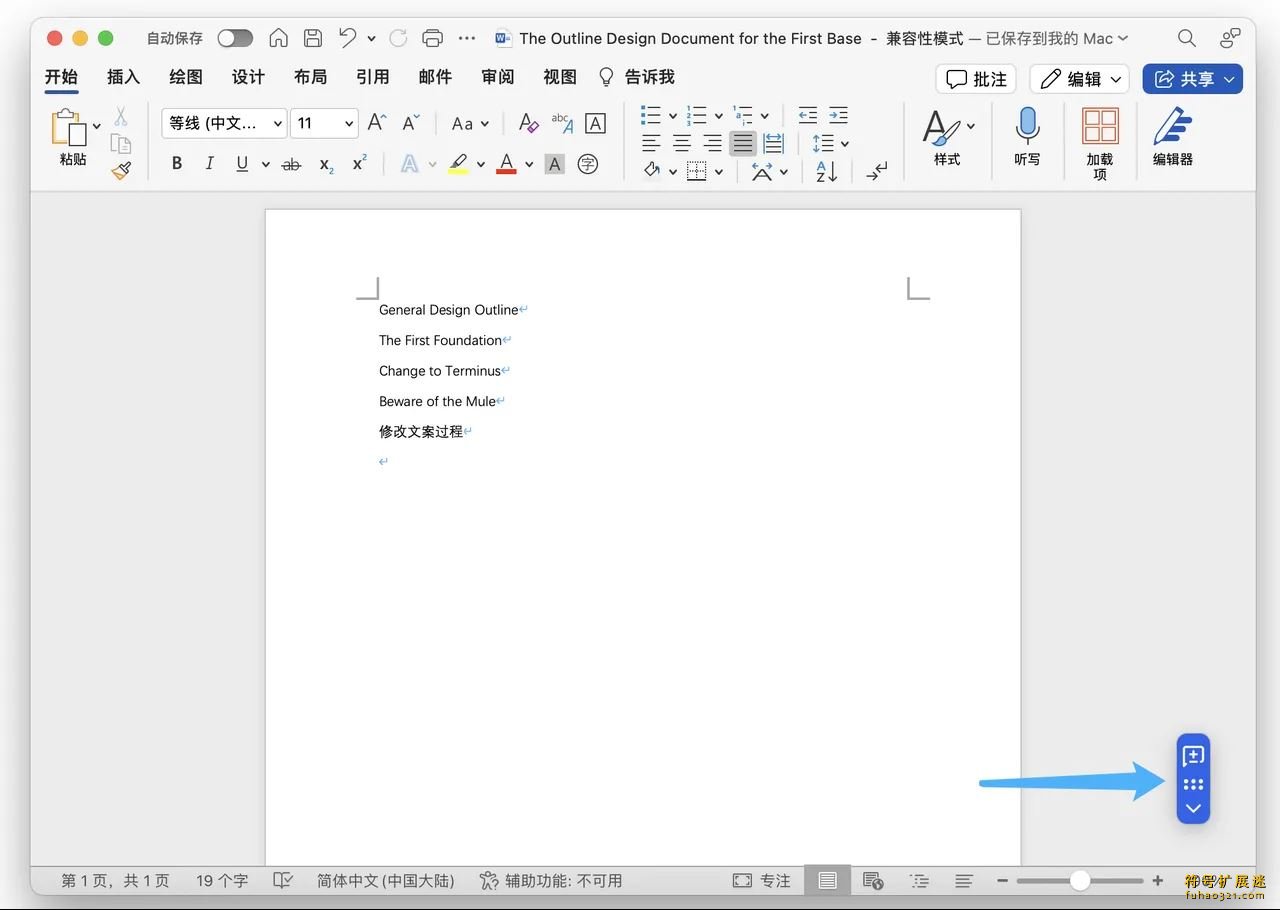Toggle italic formatting
The image size is (1280, 910).
209,164
